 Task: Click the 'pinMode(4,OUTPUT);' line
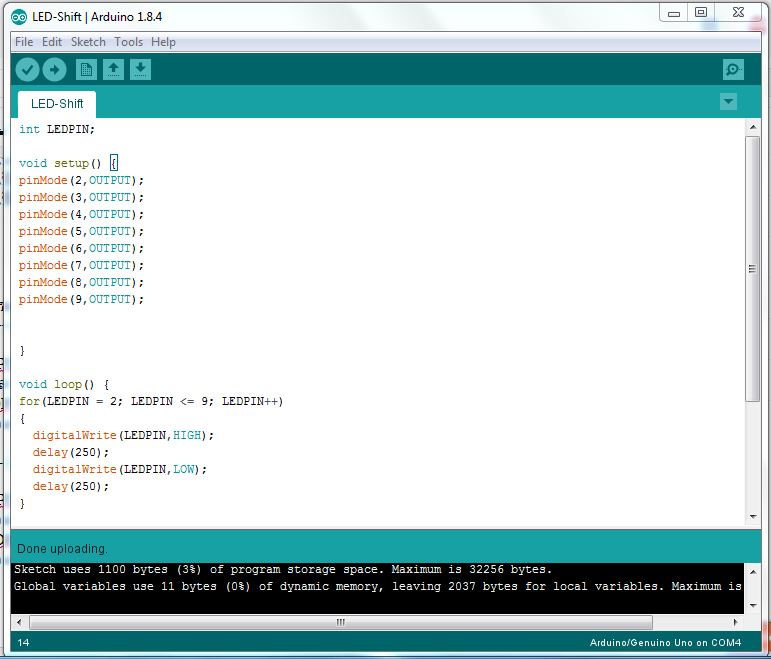click(x=81, y=214)
